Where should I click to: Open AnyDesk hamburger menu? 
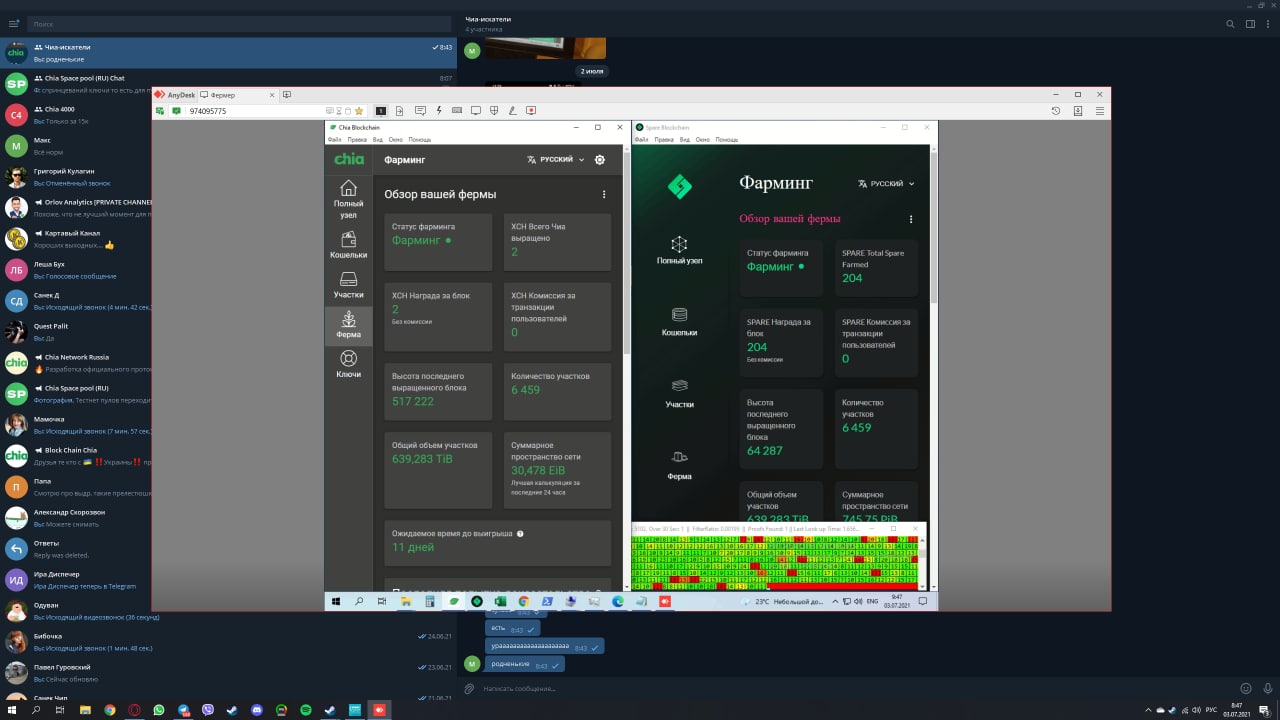tap(1098, 110)
